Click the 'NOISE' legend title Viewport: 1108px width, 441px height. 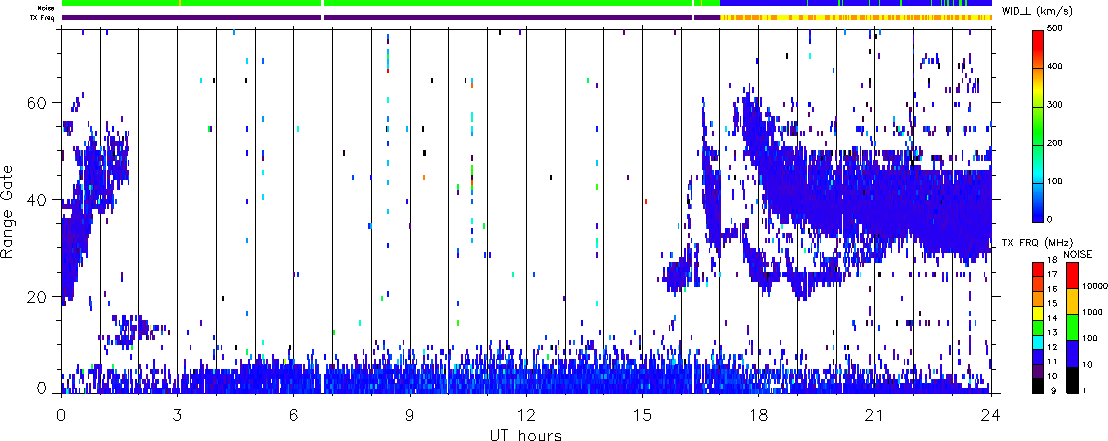[1077, 254]
